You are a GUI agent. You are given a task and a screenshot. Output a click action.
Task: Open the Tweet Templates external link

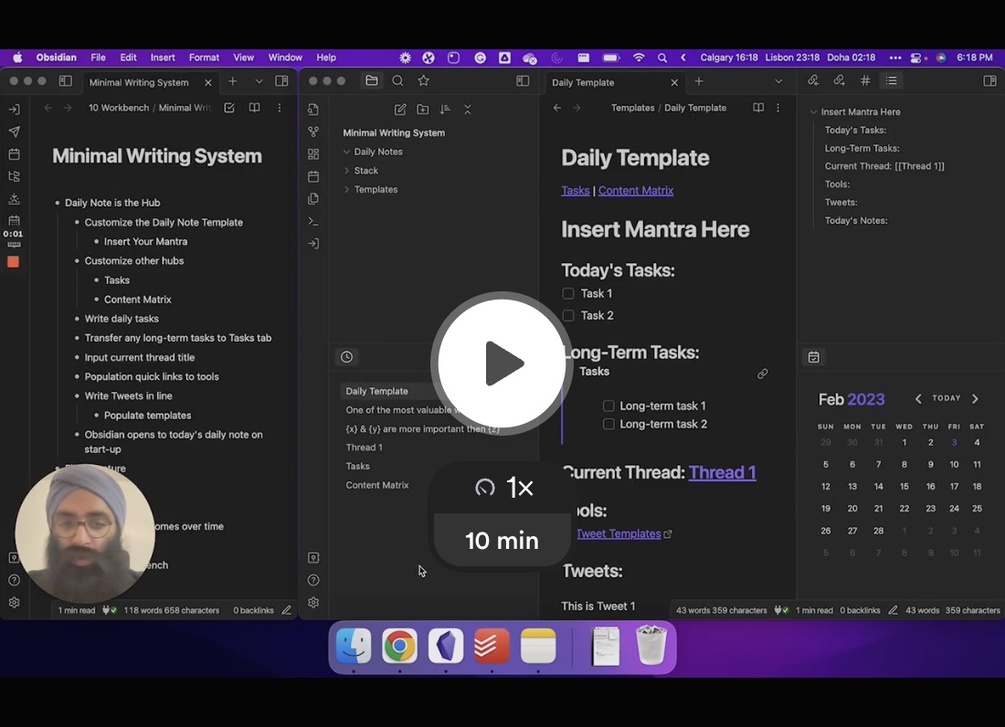tap(619, 533)
